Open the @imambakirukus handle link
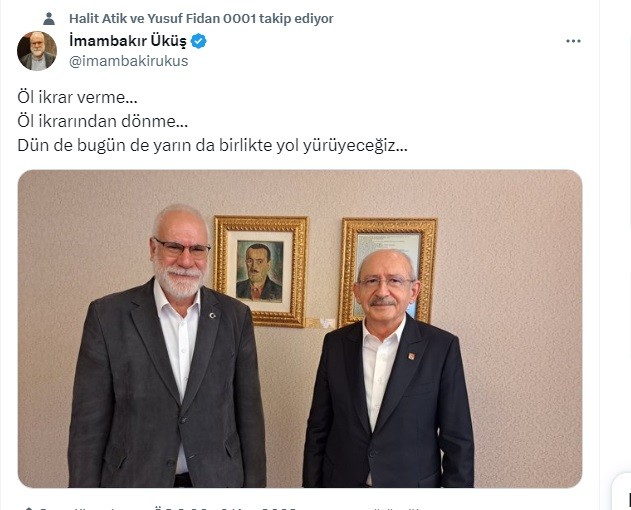 point(128,61)
